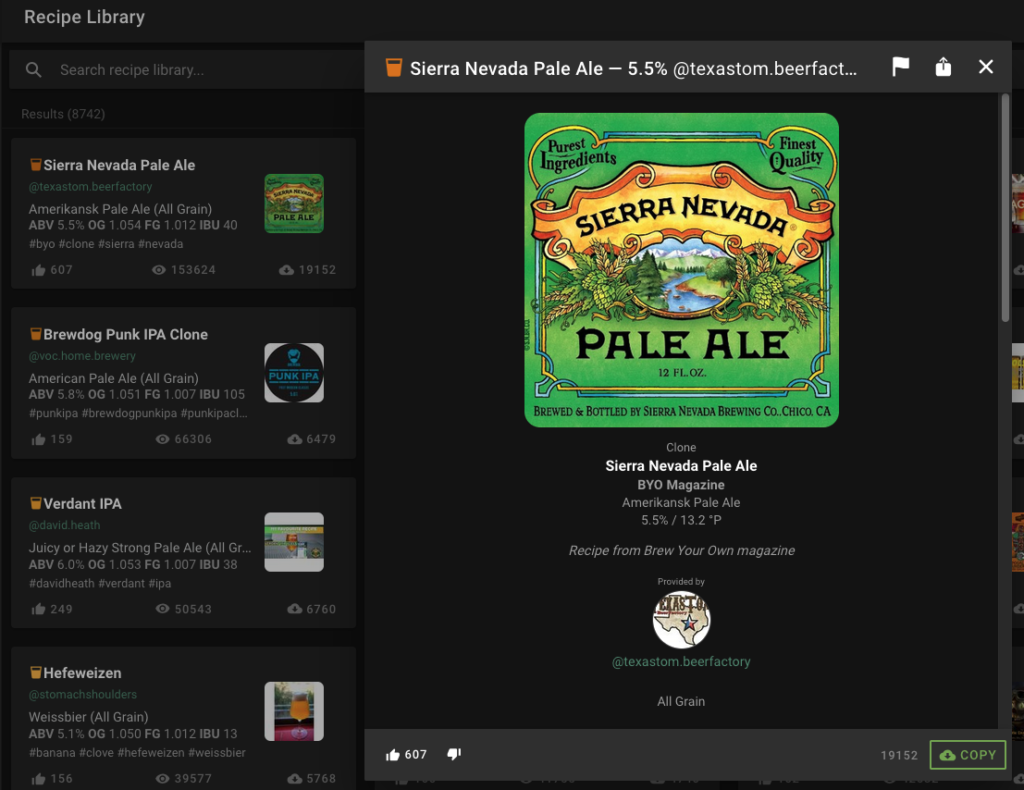Open the Punk IPA thumbnail image
Image resolution: width=1024 pixels, height=790 pixels.
pyautogui.click(x=294, y=373)
